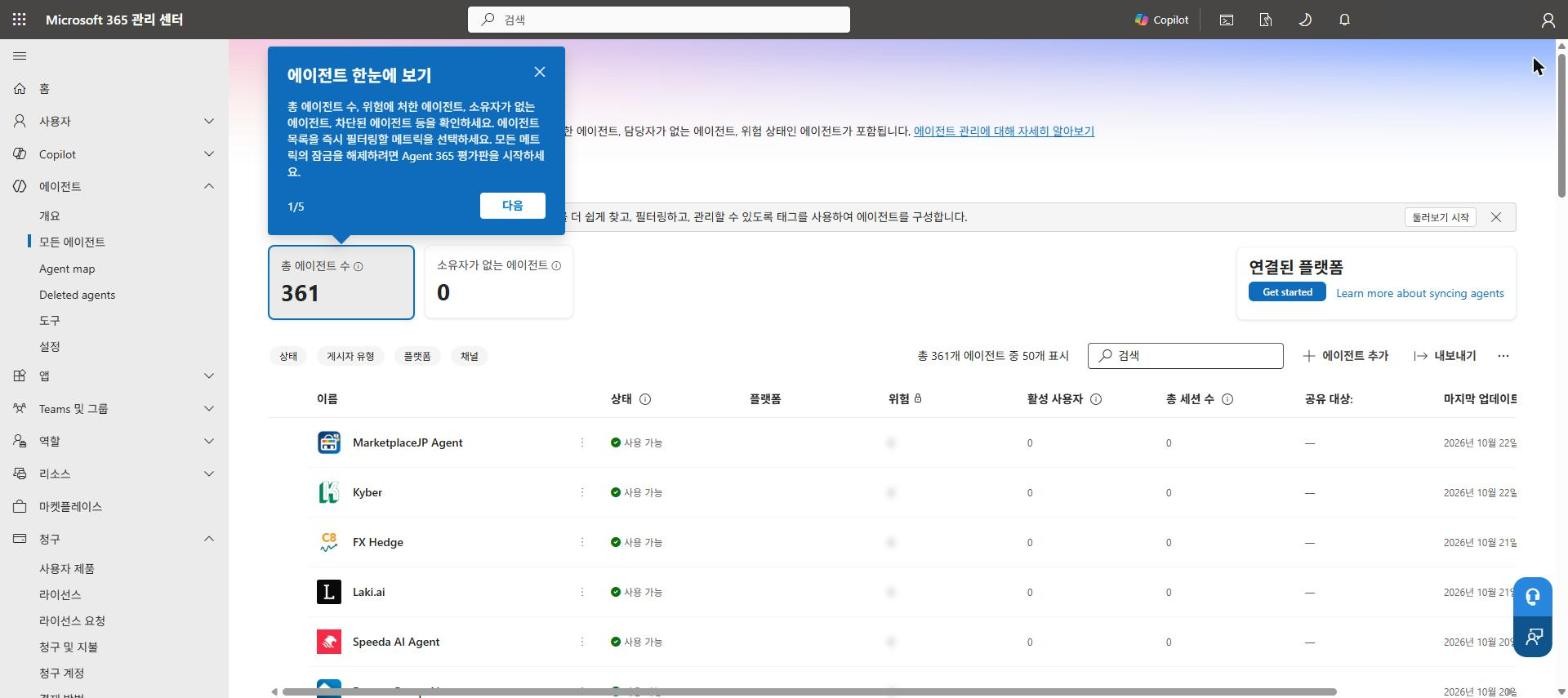Open 설정 under 에이전트

tap(49, 347)
